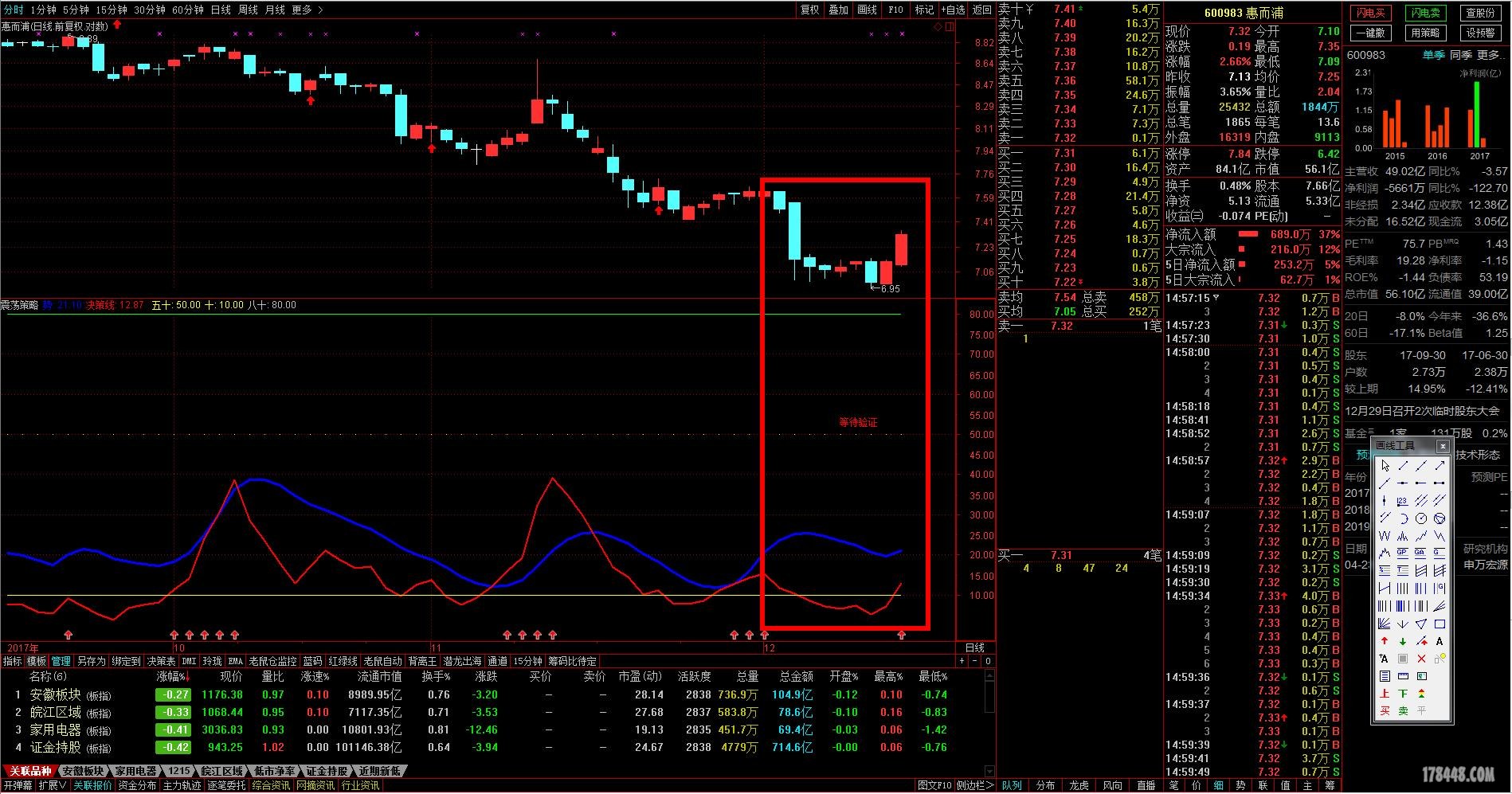Image resolution: width=1512 pixels, height=794 pixels.
Task: Choose the green 下 marker tool
Action: pyautogui.click(x=1404, y=694)
